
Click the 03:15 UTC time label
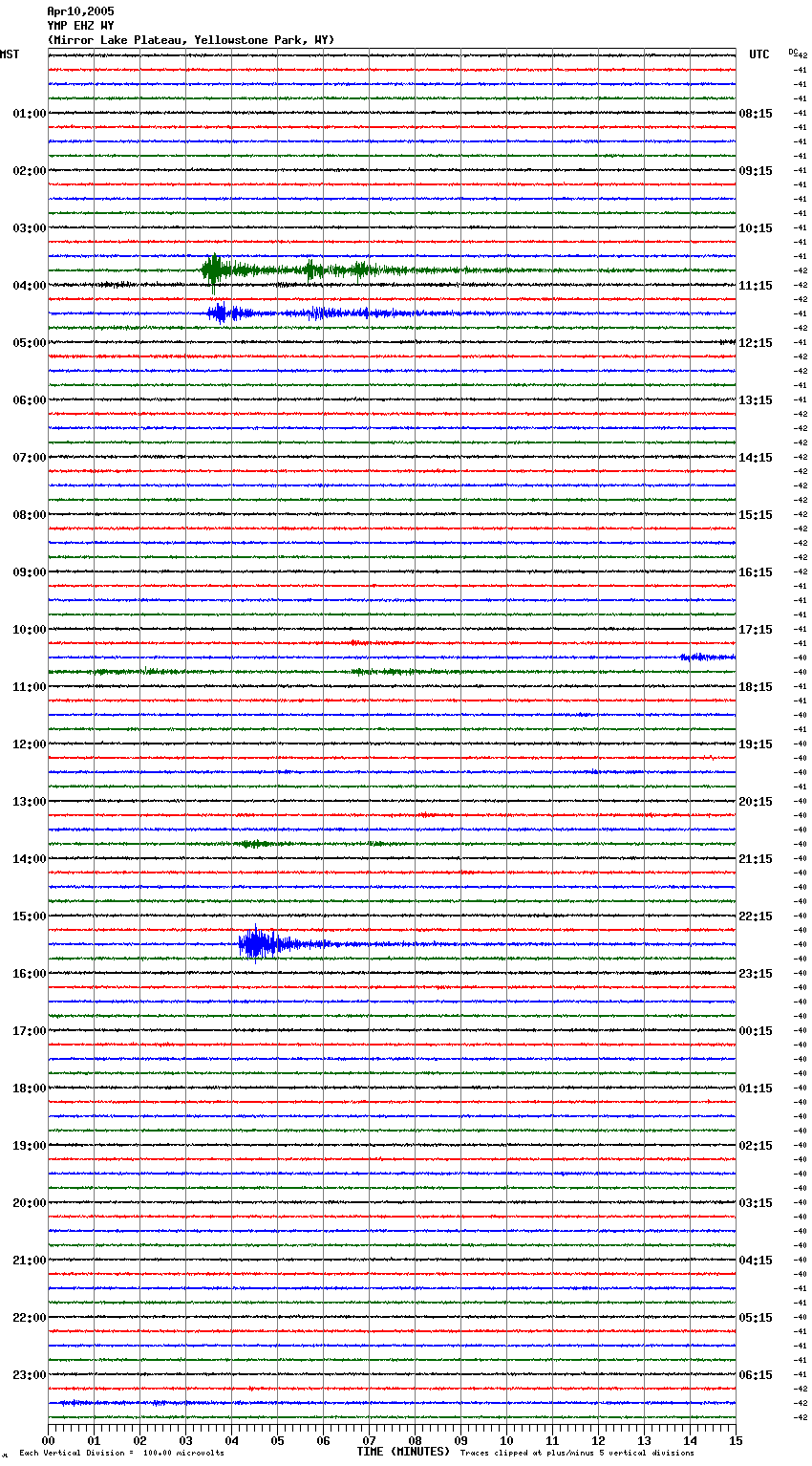(756, 1203)
